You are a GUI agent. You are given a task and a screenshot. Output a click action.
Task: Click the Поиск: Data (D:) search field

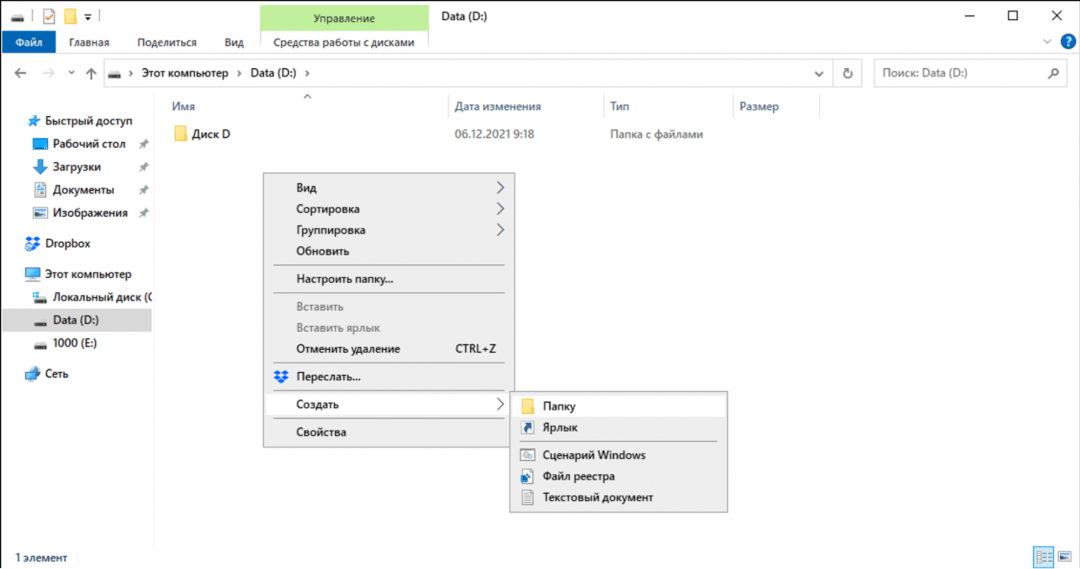pos(958,73)
